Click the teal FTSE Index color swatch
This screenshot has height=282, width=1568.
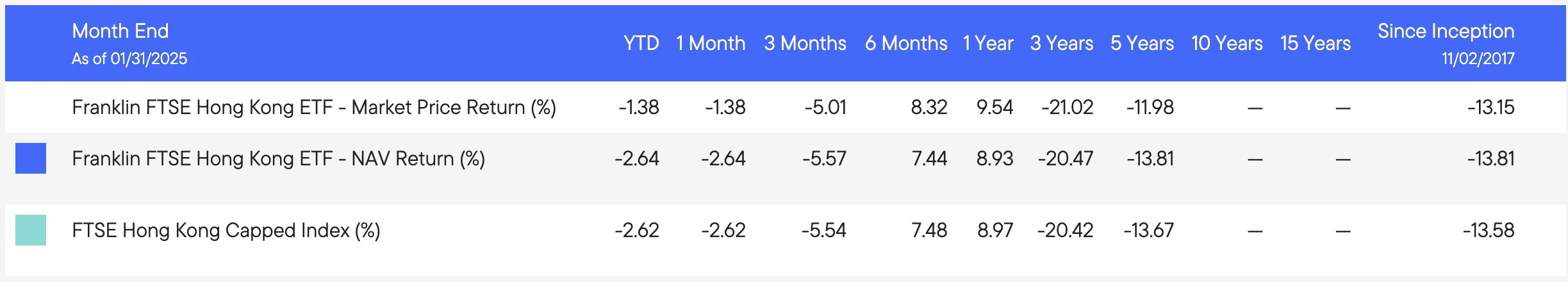(x=31, y=230)
